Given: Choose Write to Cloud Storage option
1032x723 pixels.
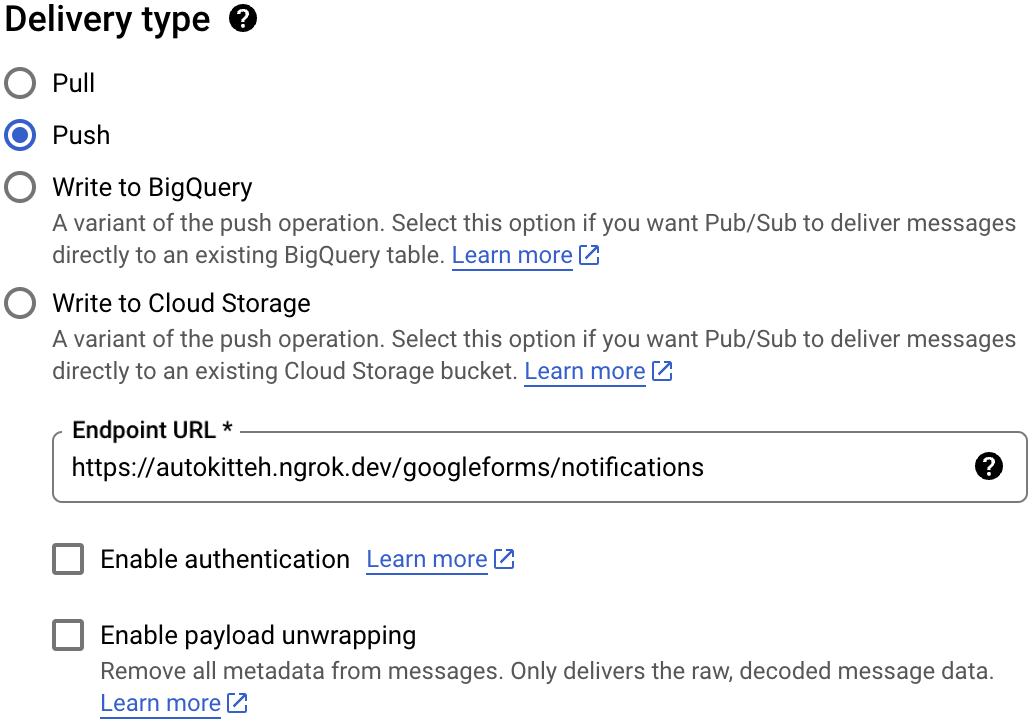Looking at the screenshot, I should pos(20,303).
